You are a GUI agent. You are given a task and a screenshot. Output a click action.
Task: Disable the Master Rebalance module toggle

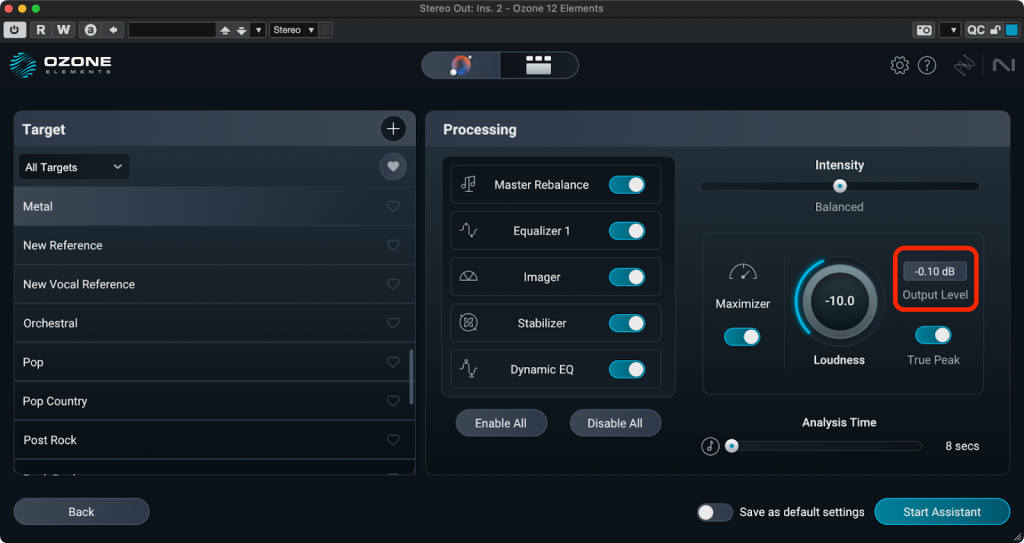click(x=626, y=185)
